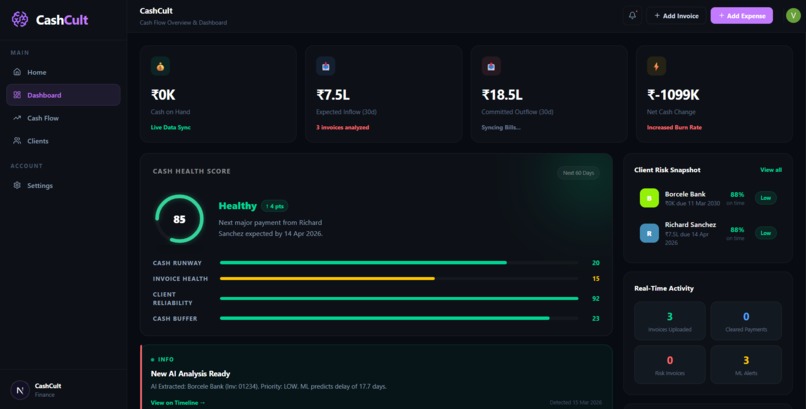Click Low badge for Borcele Bank
Viewport: 806px width, 409px height.
click(x=765, y=198)
